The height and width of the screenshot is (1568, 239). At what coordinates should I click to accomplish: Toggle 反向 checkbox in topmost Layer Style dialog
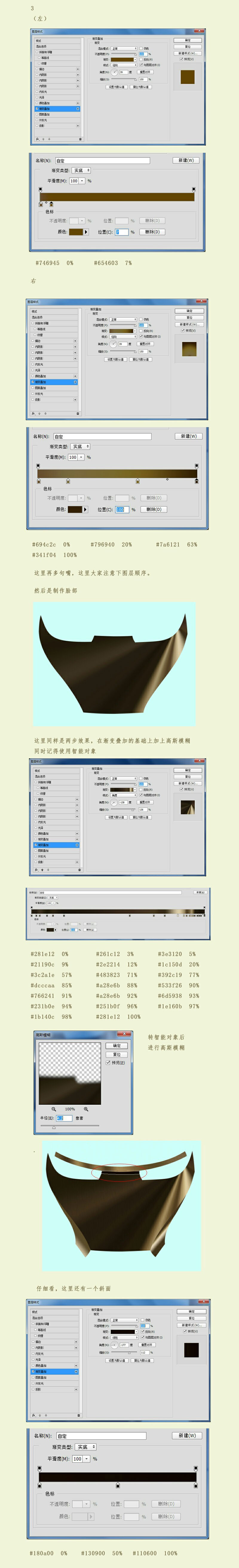tap(141, 59)
